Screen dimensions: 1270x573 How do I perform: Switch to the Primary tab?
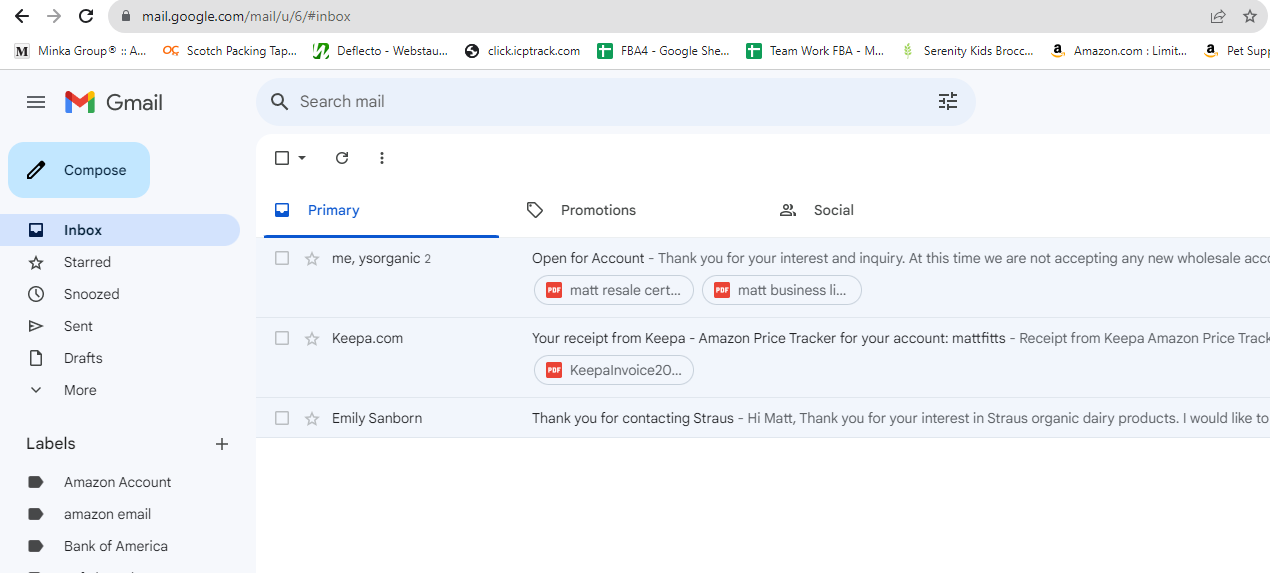(381, 210)
